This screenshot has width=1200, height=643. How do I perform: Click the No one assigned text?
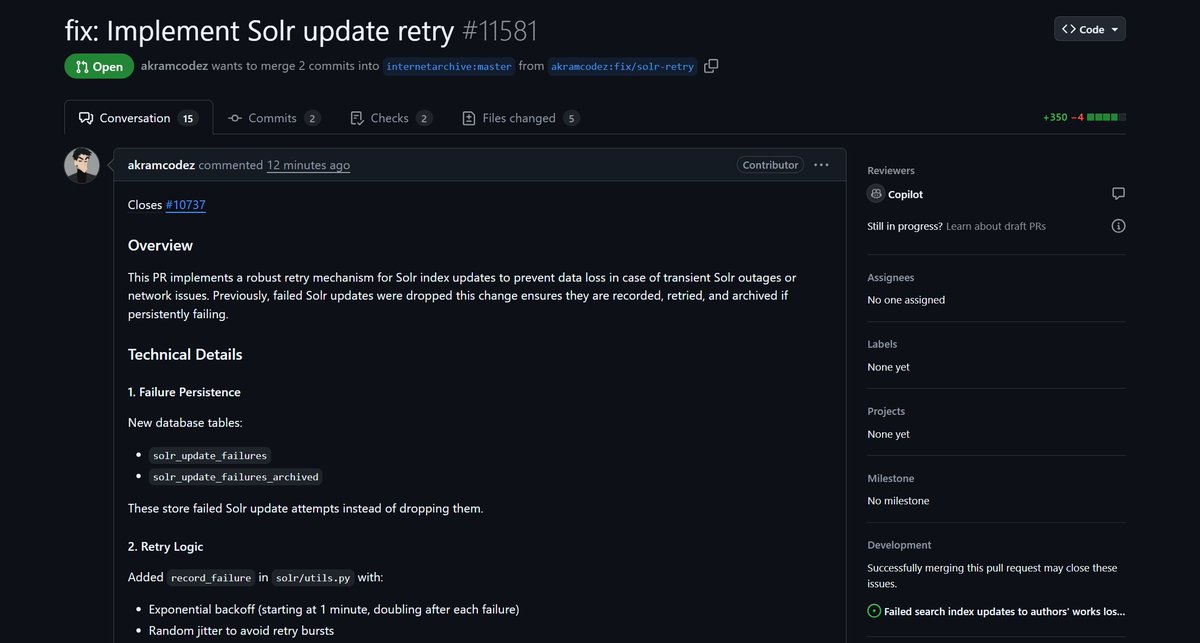coord(906,300)
